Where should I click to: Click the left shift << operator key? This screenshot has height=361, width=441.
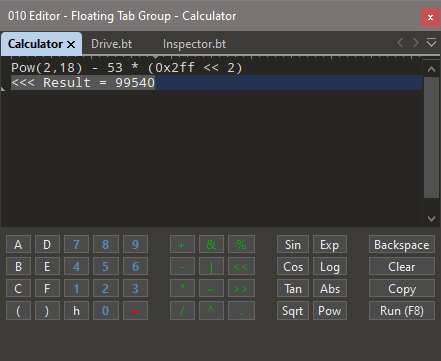[x=241, y=266]
